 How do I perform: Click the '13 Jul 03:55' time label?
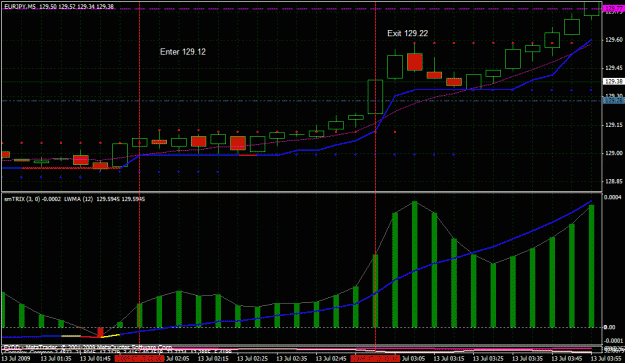tap(606, 359)
